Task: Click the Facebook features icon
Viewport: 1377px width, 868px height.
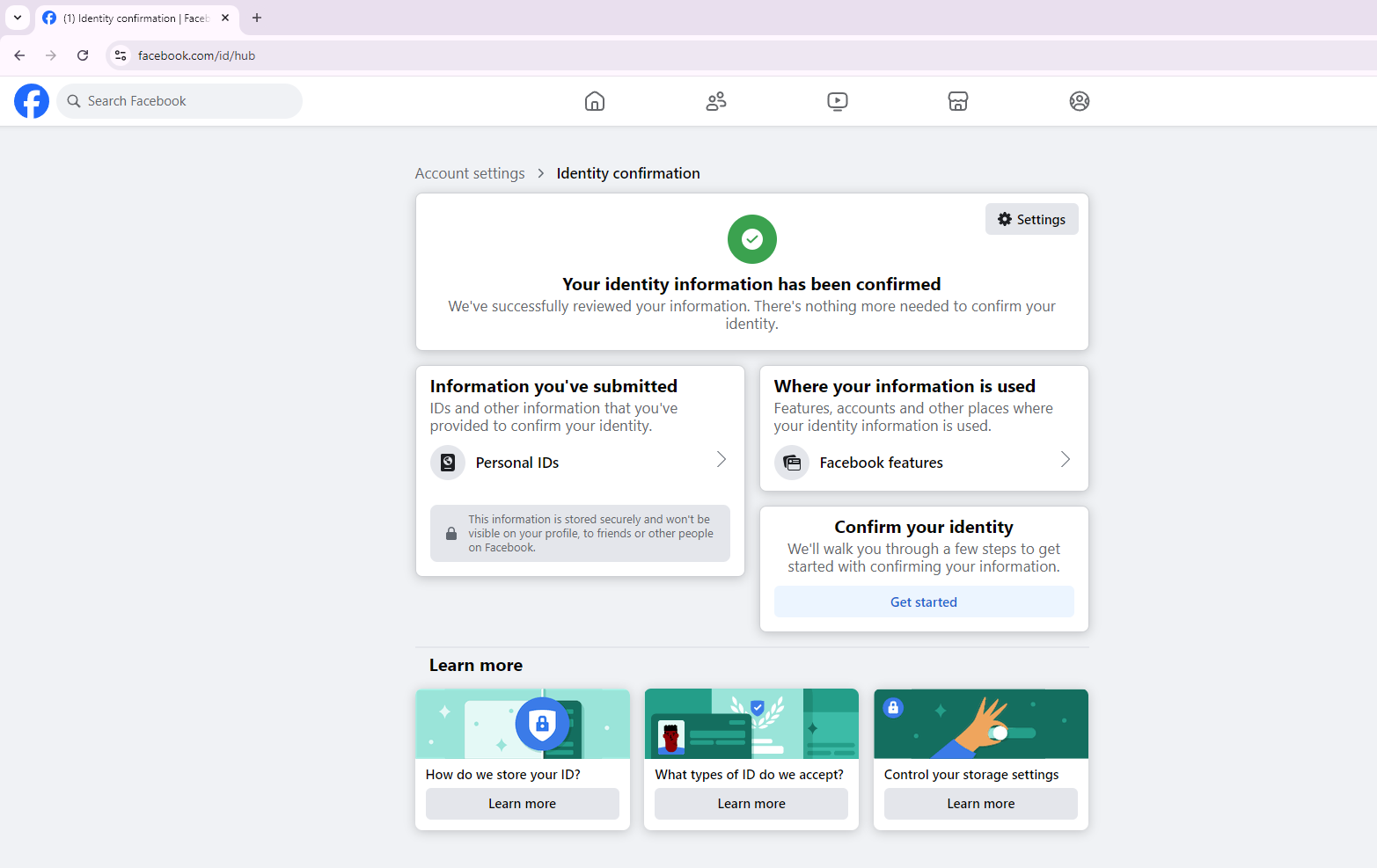Action: click(x=792, y=463)
